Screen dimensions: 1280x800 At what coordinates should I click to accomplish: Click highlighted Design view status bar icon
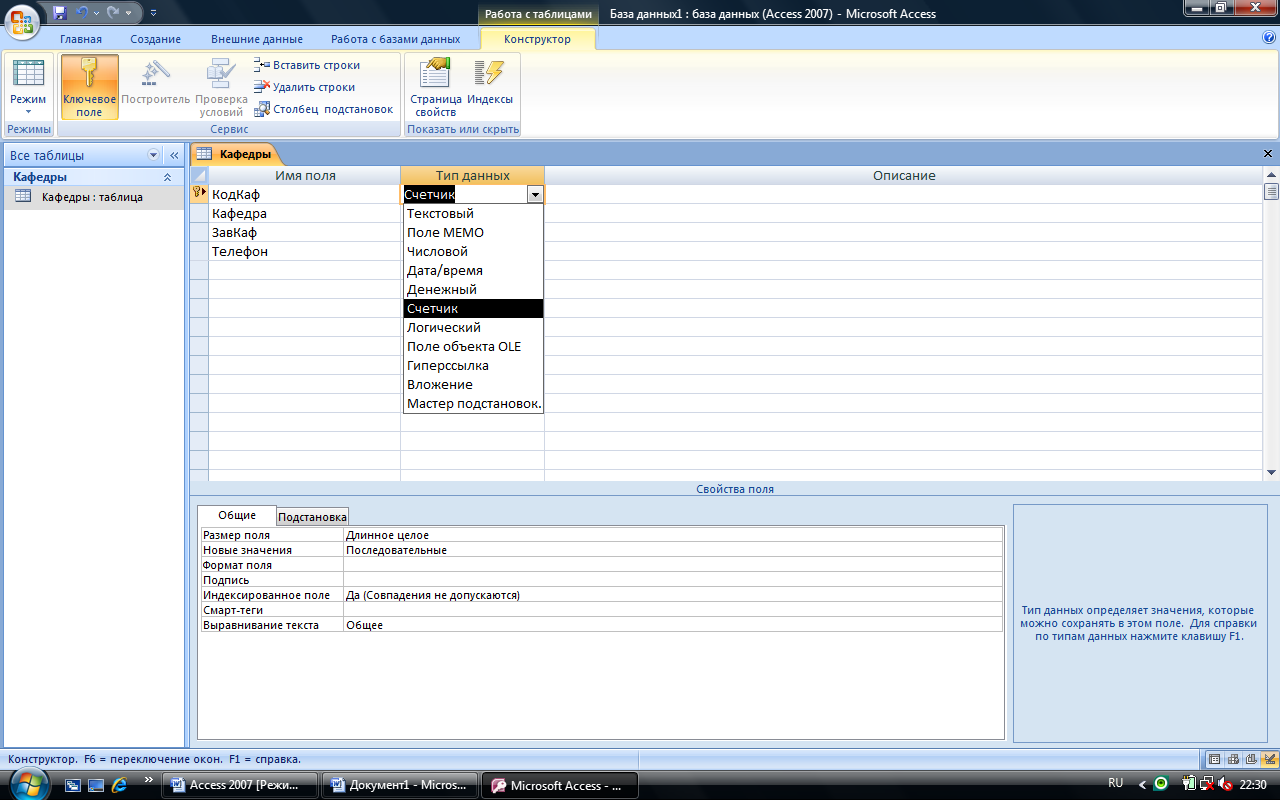1269,759
